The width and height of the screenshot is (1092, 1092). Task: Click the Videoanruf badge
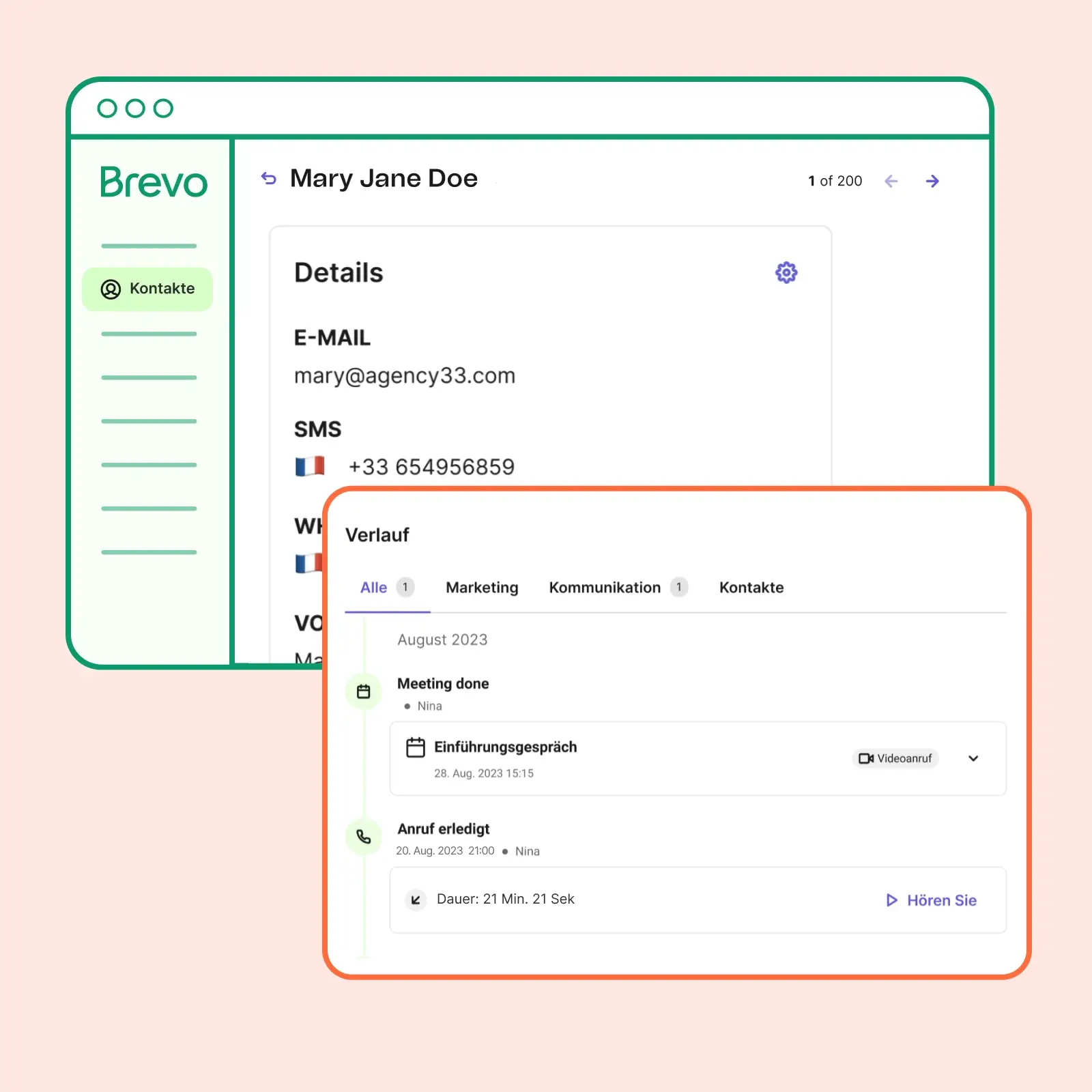895,758
